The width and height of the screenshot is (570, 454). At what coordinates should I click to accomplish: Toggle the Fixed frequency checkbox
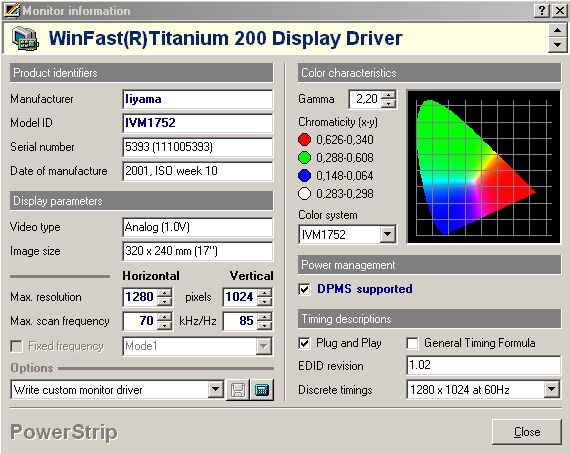click(16, 346)
